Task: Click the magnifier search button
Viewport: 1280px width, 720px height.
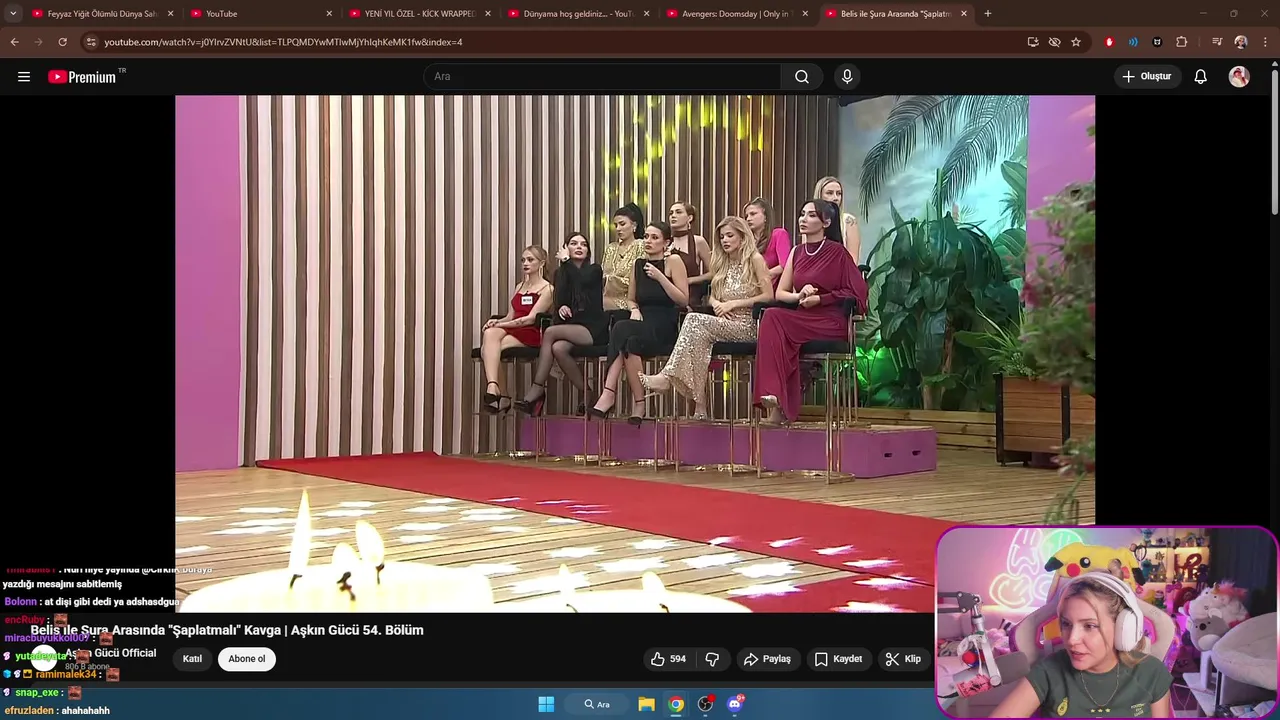Action: pyautogui.click(x=802, y=76)
